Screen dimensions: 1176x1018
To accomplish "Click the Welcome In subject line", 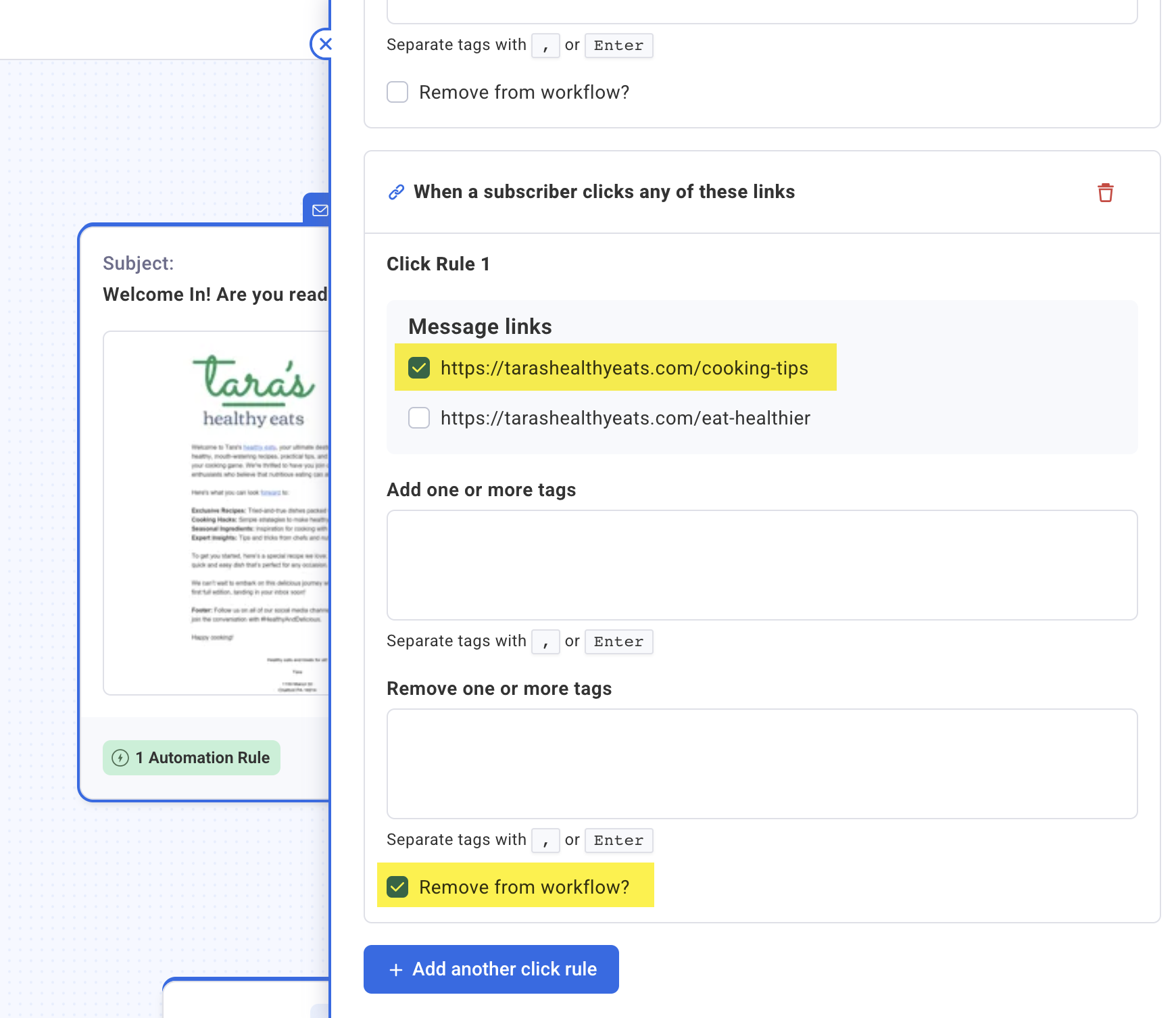I will pos(215,295).
